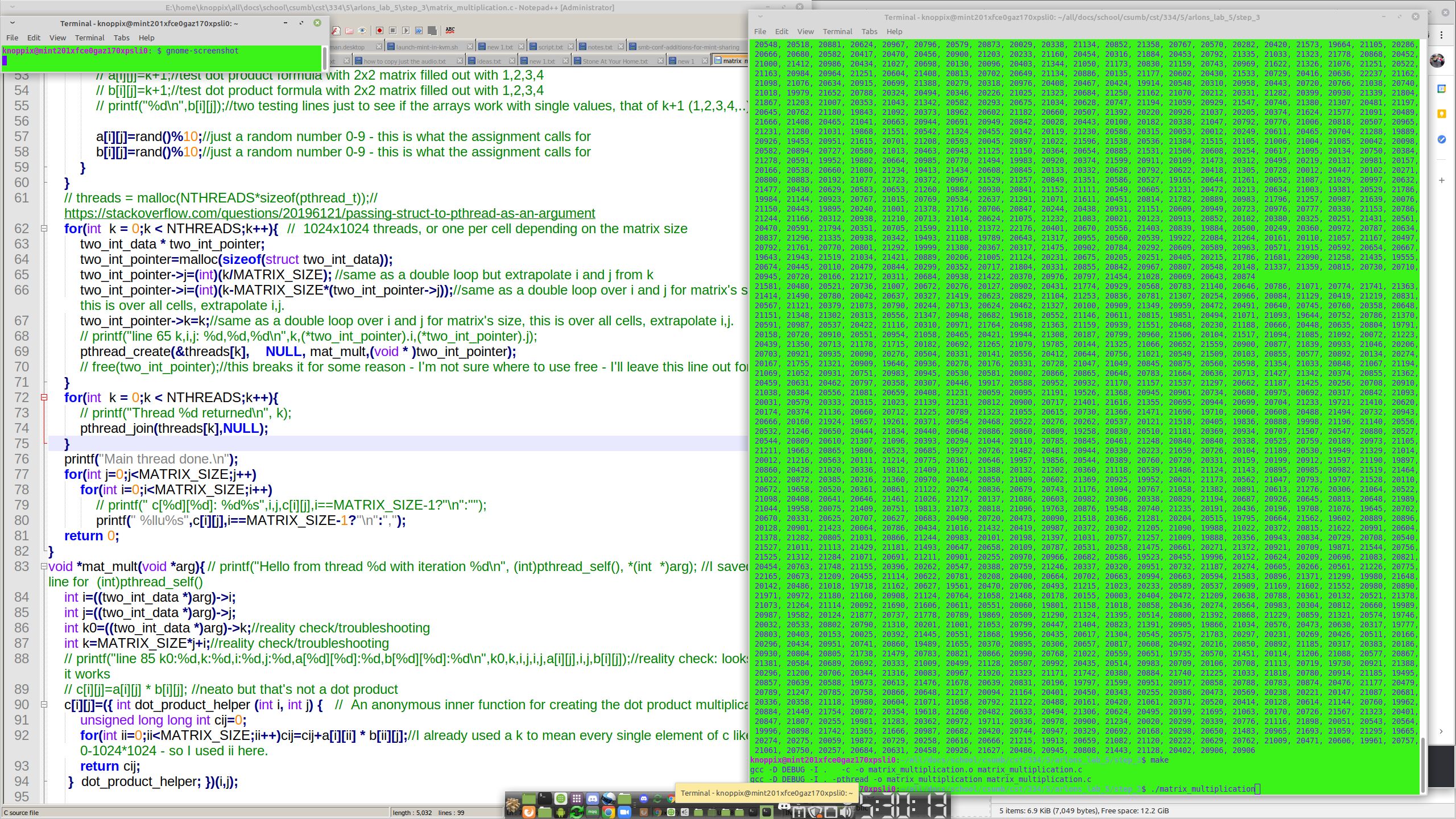Viewport: 1456px width, 819px height.
Task: Launch Firefox from the bottom dock
Action: [528, 812]
